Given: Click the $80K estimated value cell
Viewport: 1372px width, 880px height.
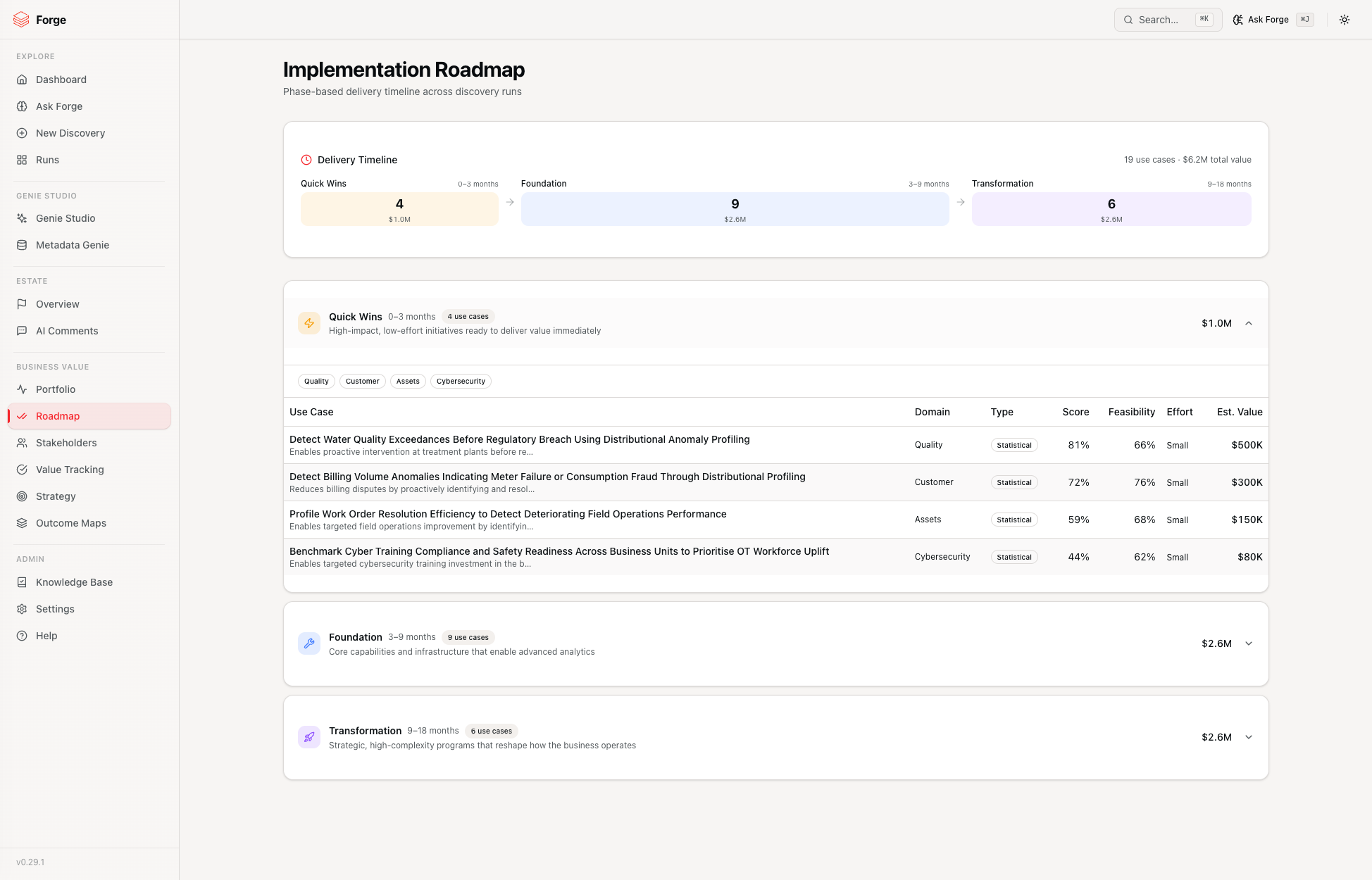Looking at the screenshot, I should (1249, 557).
